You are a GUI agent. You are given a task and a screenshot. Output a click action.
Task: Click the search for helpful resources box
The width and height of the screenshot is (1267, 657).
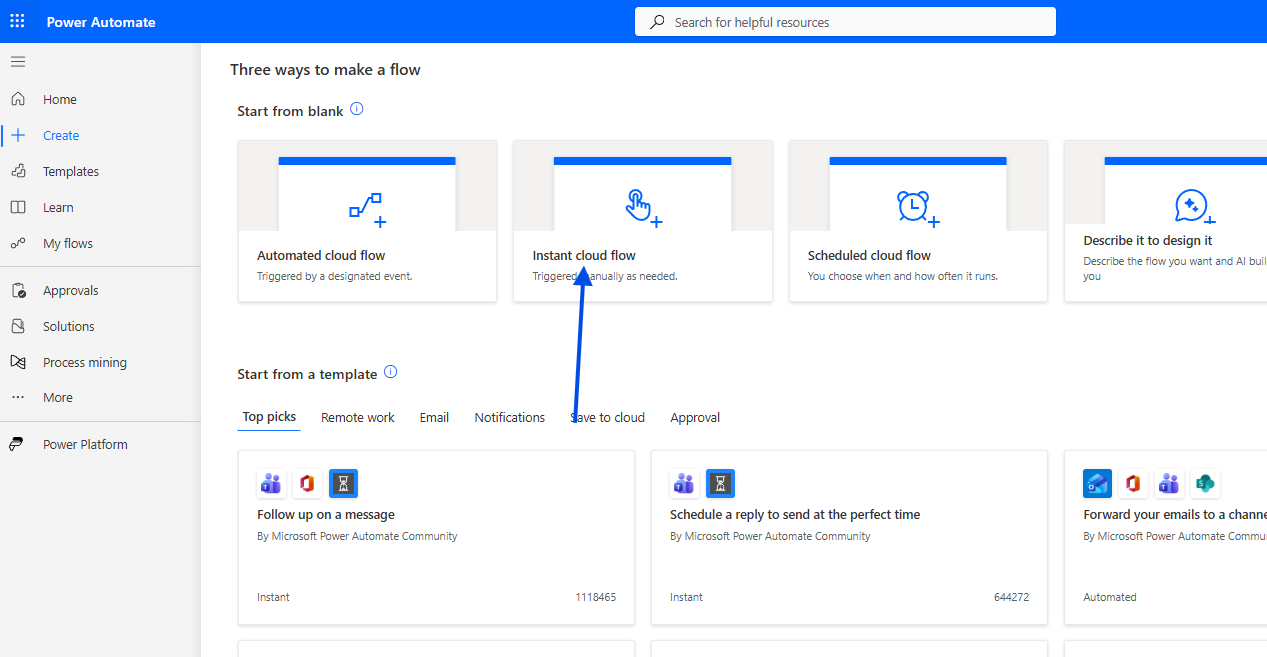coord(845,22)
